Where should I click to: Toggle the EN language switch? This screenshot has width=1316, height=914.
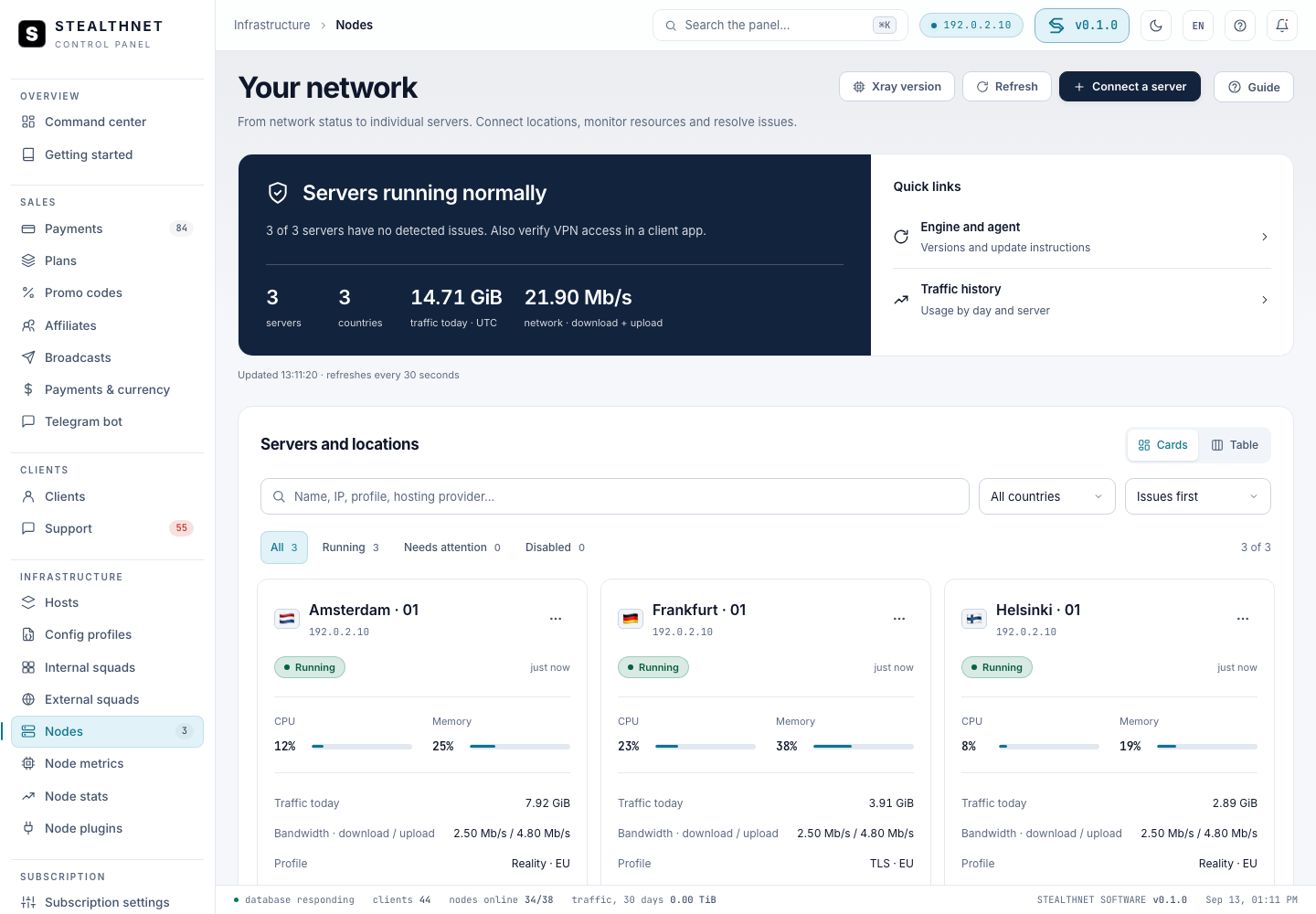tap(1198, 26)
